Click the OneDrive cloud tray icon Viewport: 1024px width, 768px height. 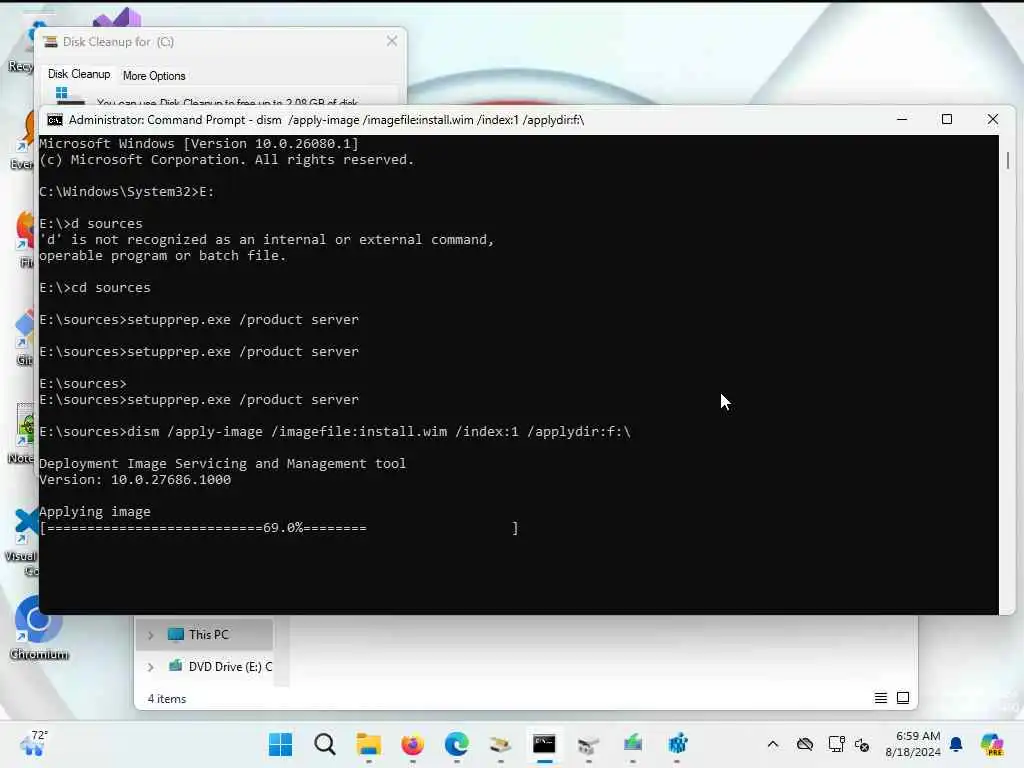point(805,744)
